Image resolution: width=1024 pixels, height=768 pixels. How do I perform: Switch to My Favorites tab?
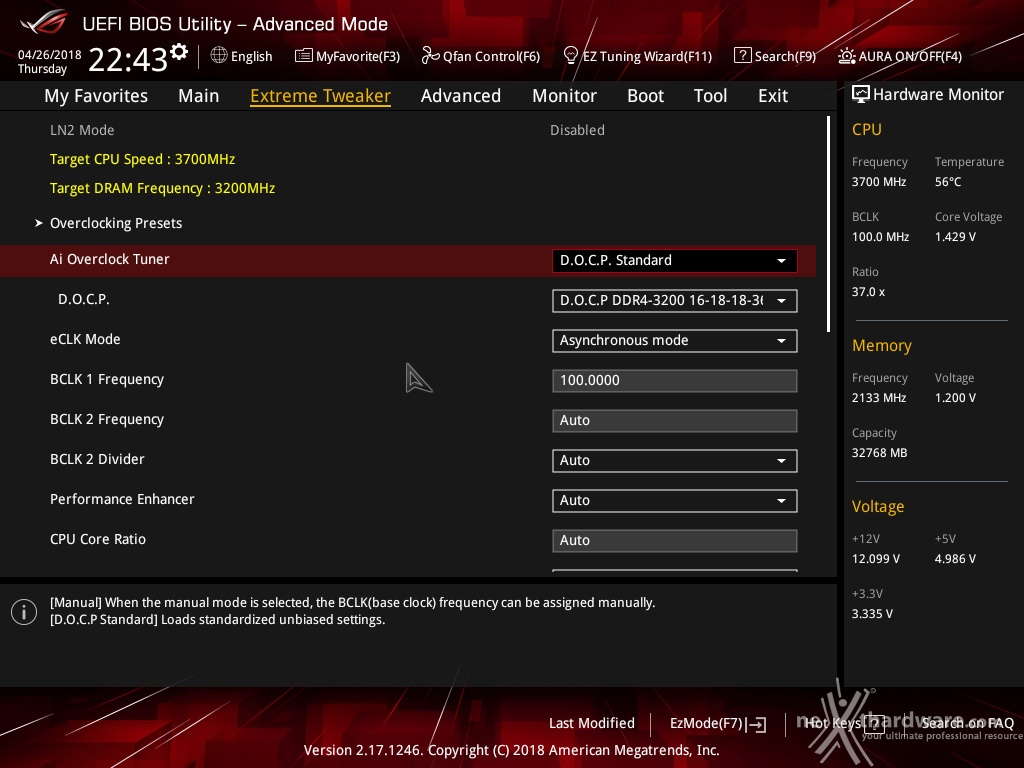click(x=96, y=96)
